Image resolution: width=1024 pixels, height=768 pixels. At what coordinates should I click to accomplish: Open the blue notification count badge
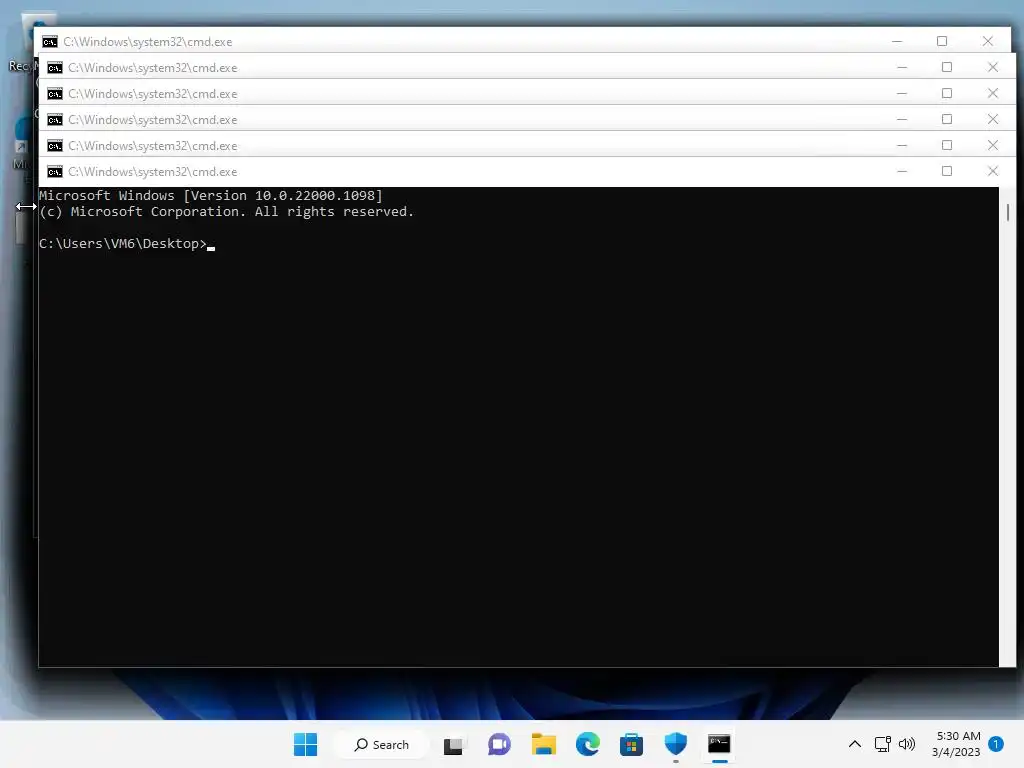[x=996, y=744]
